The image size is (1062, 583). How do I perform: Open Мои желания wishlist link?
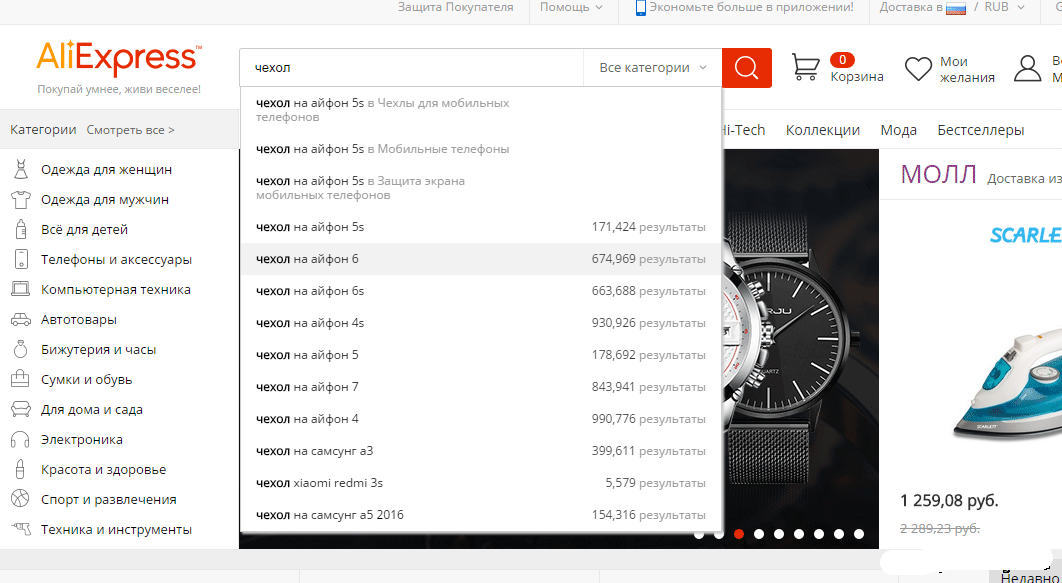(967, 70)
